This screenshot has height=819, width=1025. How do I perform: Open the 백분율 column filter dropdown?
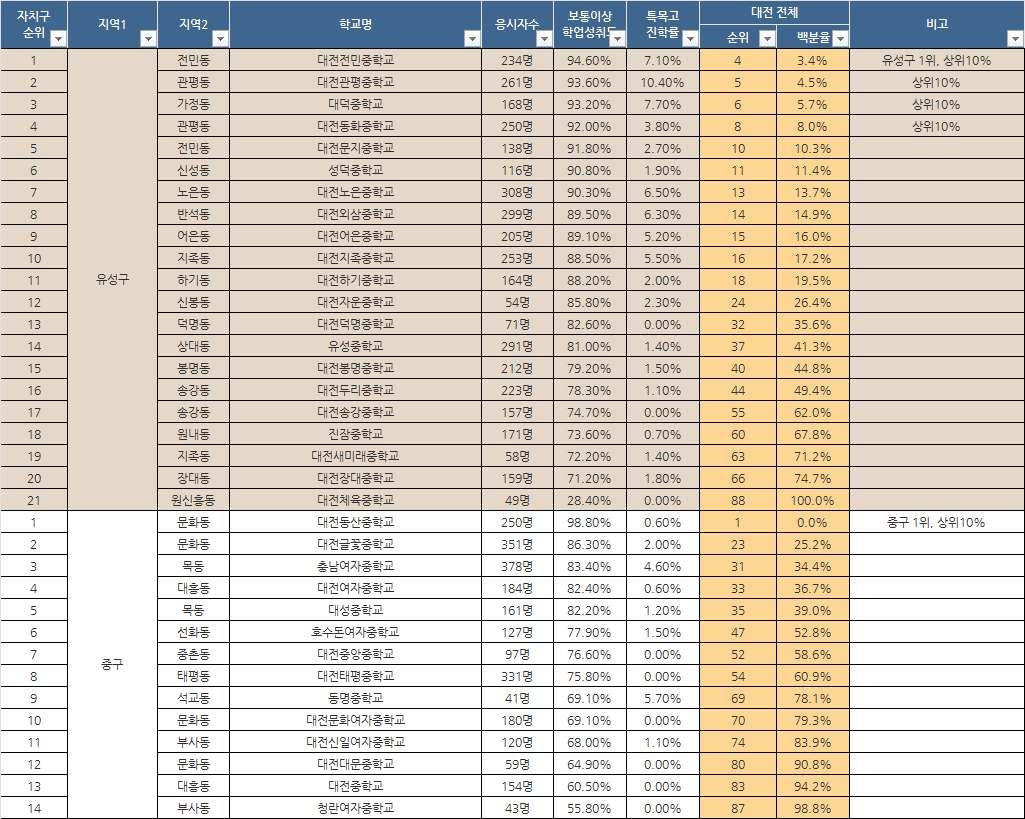click(841, 39)
